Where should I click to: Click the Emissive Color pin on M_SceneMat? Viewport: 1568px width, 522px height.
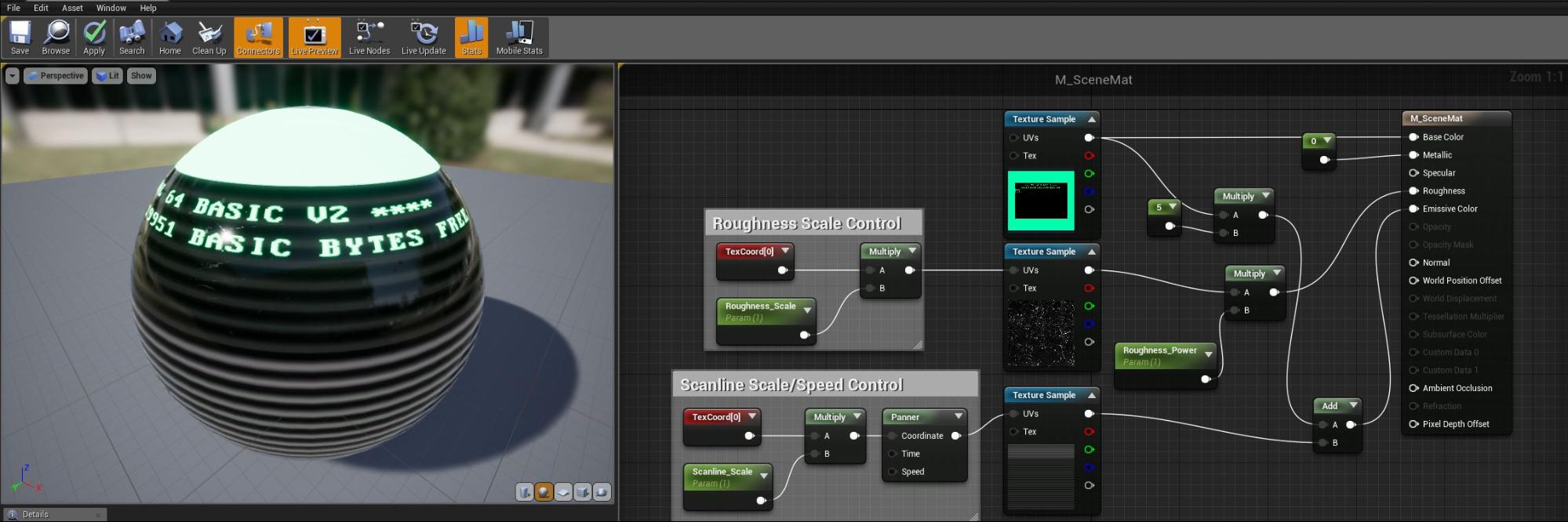1413,209
